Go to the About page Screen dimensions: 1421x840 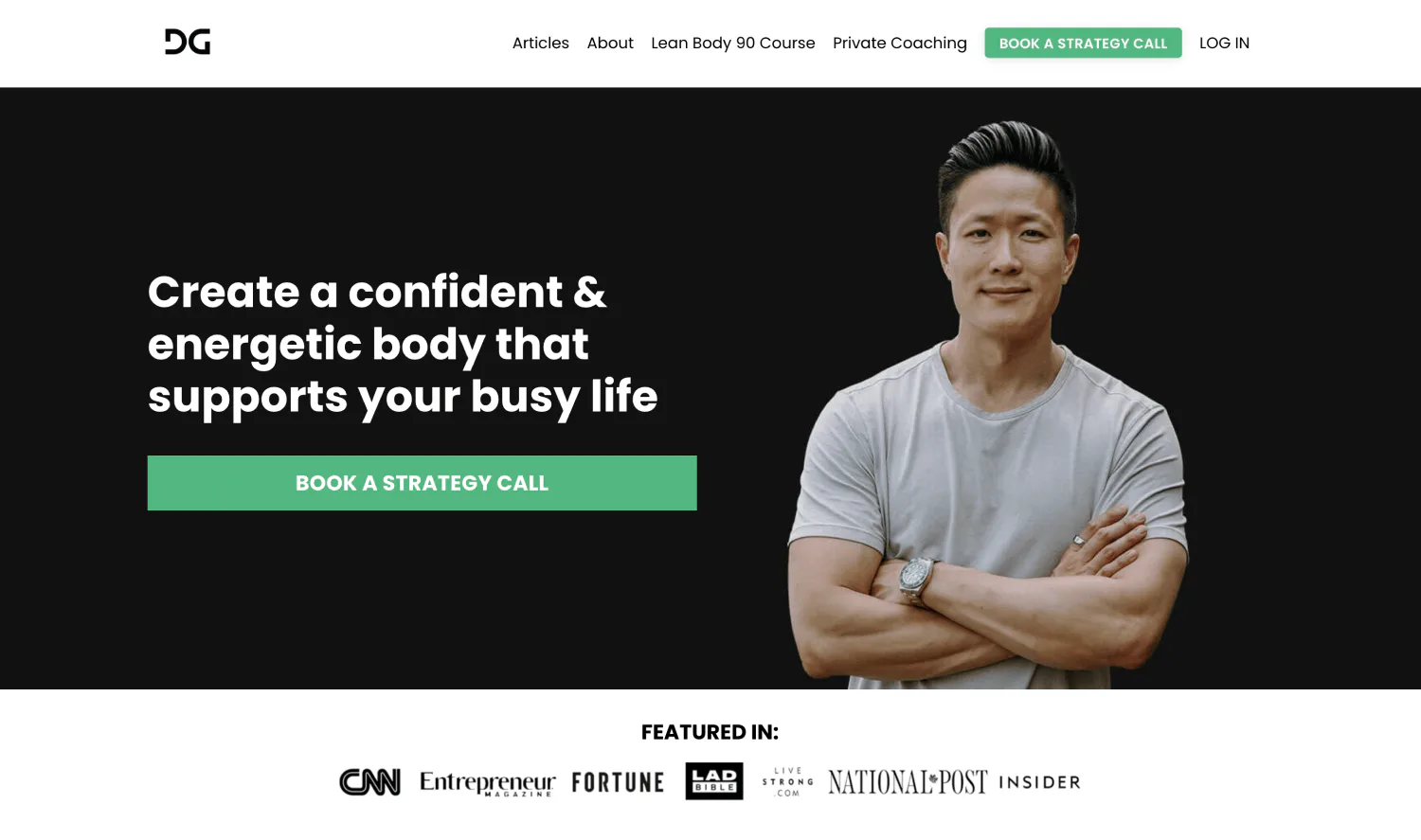(610, 43)
